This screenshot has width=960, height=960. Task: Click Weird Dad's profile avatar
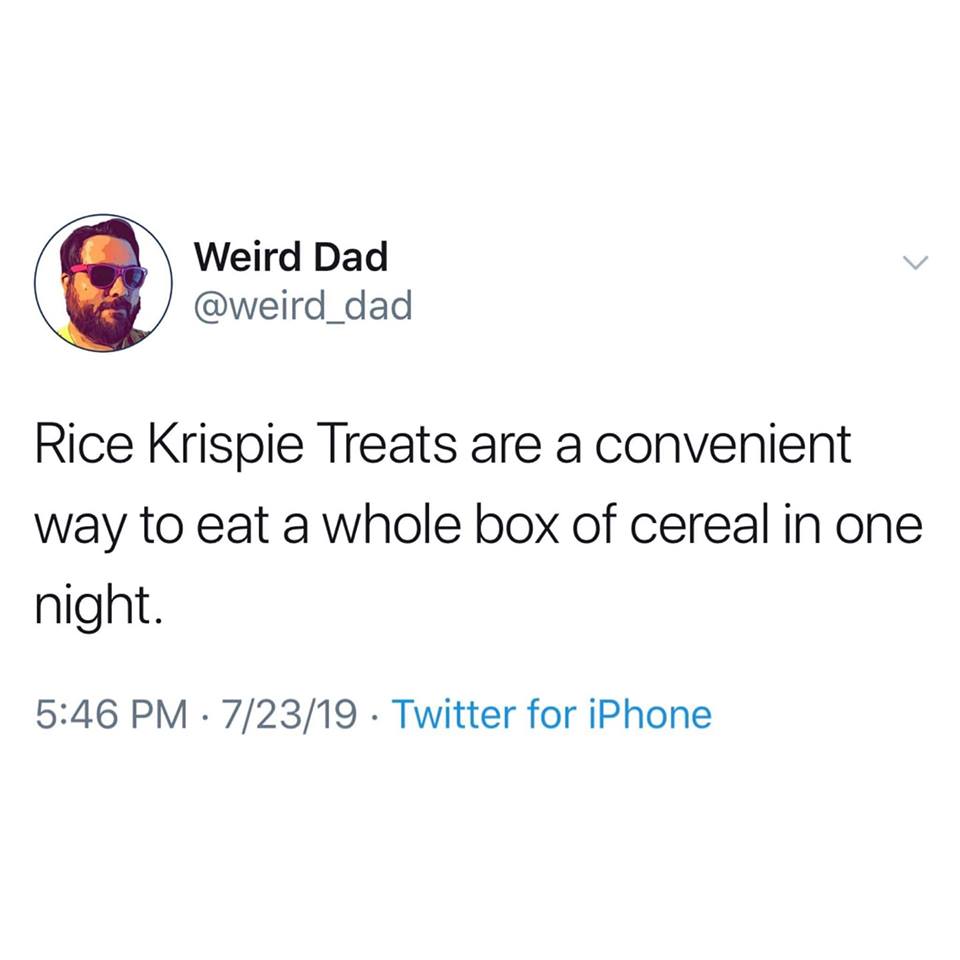point(104,282)
